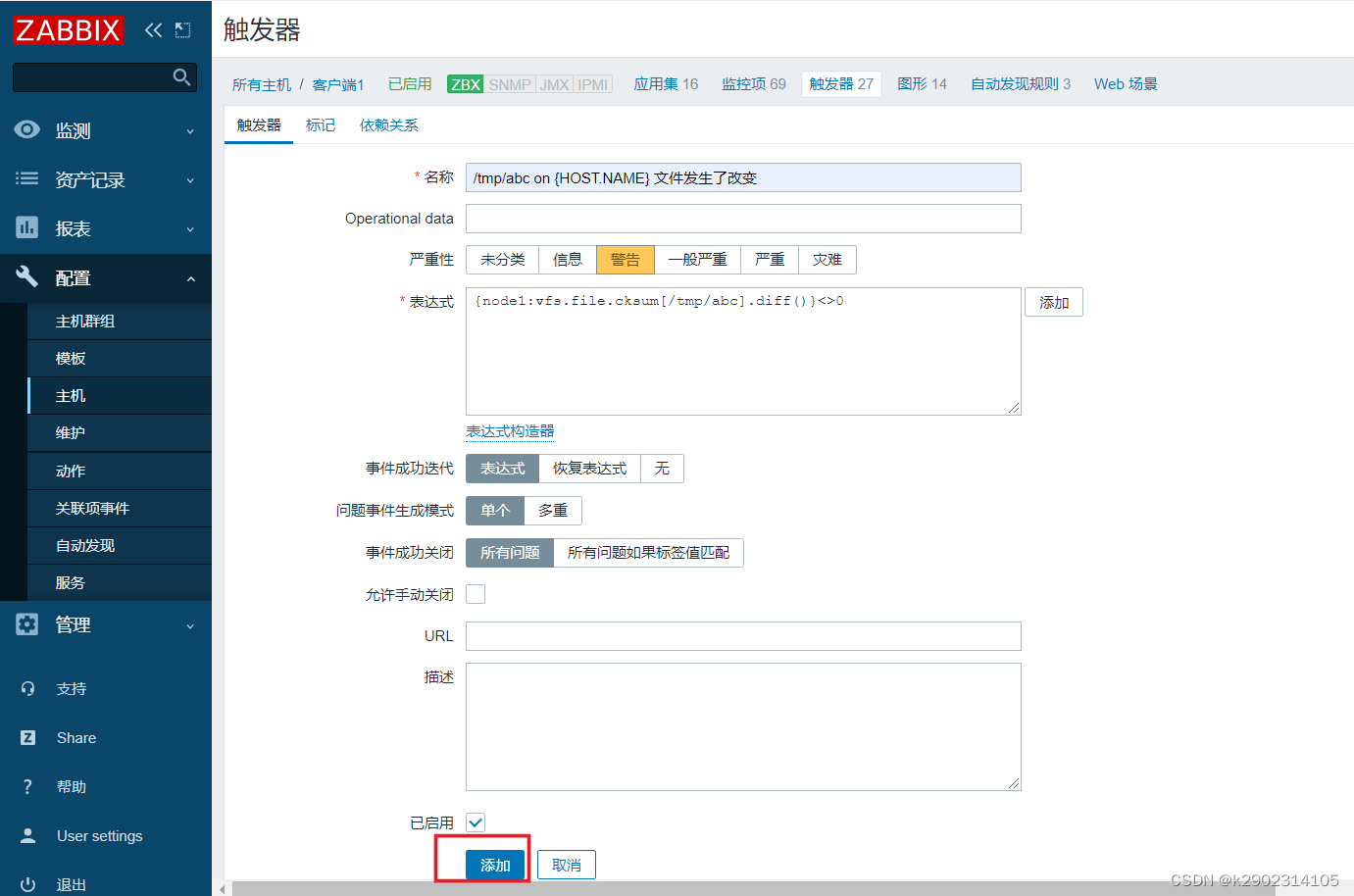Click the ZBX availability badge
The image size is (1354, 896).
[465, 84]
